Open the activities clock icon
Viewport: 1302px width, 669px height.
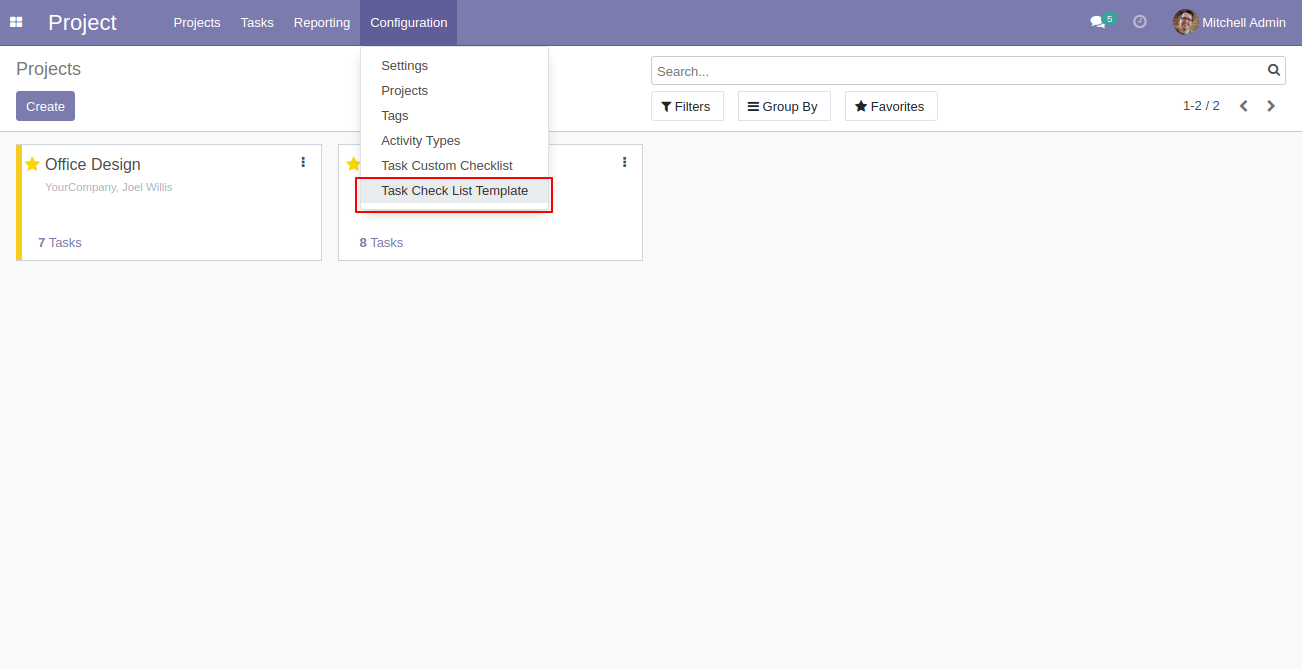tap(1140, 21)
